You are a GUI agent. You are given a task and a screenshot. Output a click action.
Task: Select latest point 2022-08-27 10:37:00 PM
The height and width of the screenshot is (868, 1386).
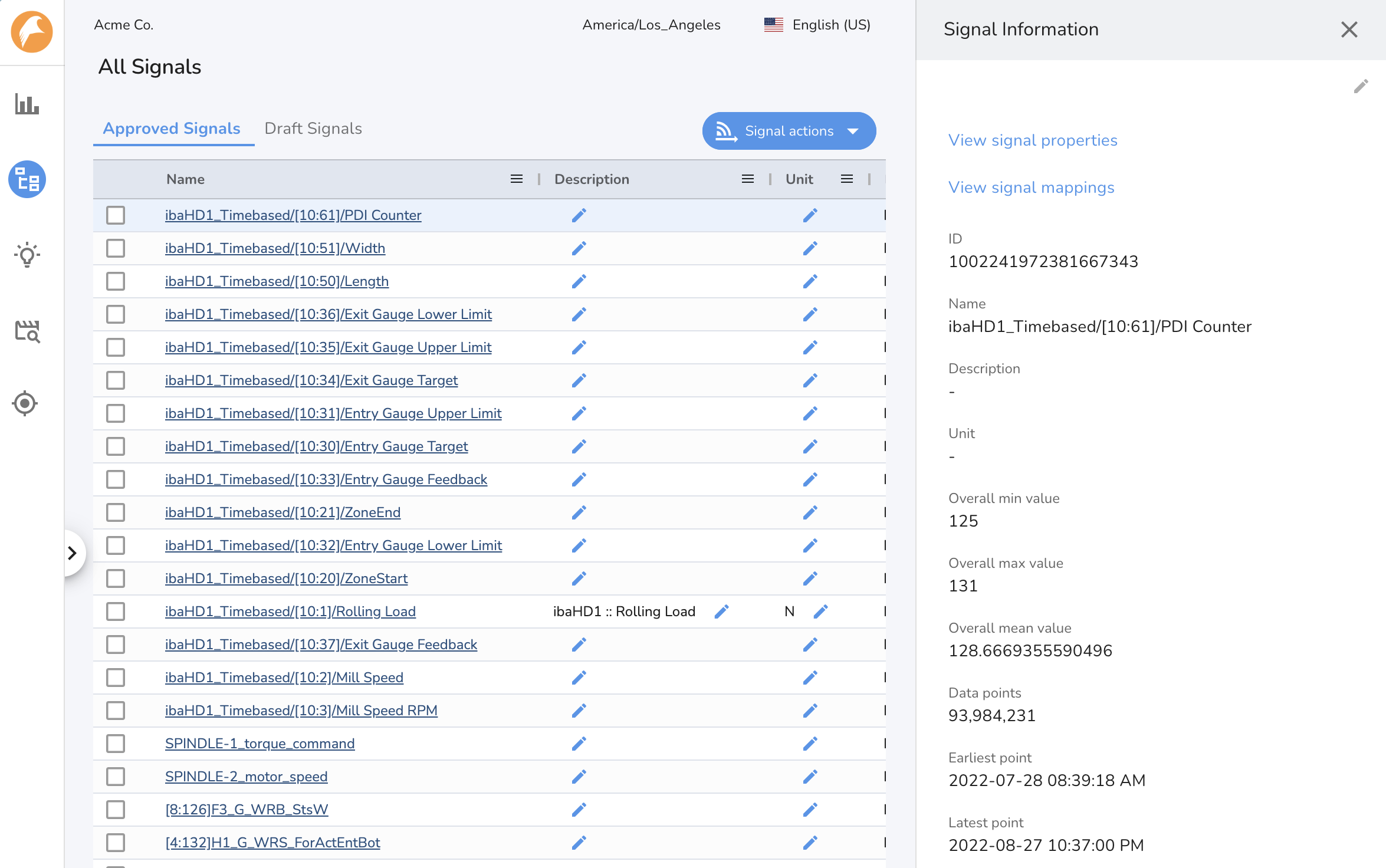(1046, 846)
